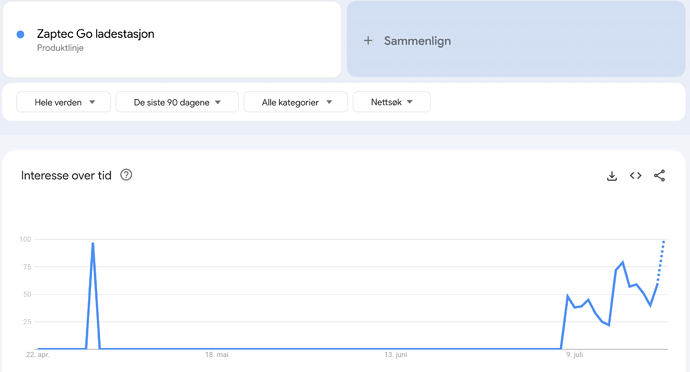The width and height of the screenshot is (690, 372).
Task: Open the De siste 90 dagene dropdown
Action: coord(177,102)
